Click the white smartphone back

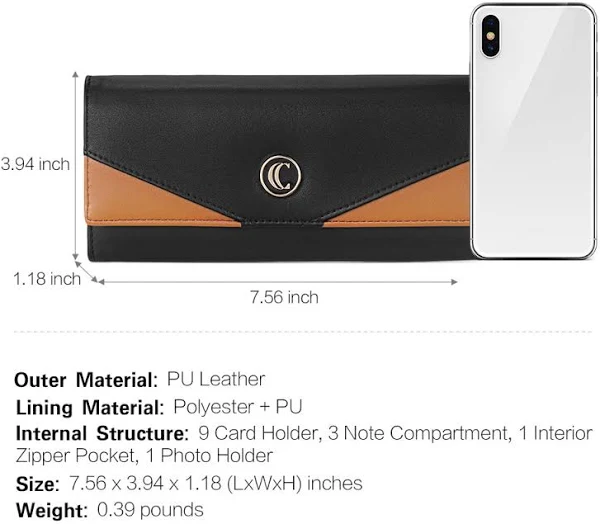coord(533,131)
